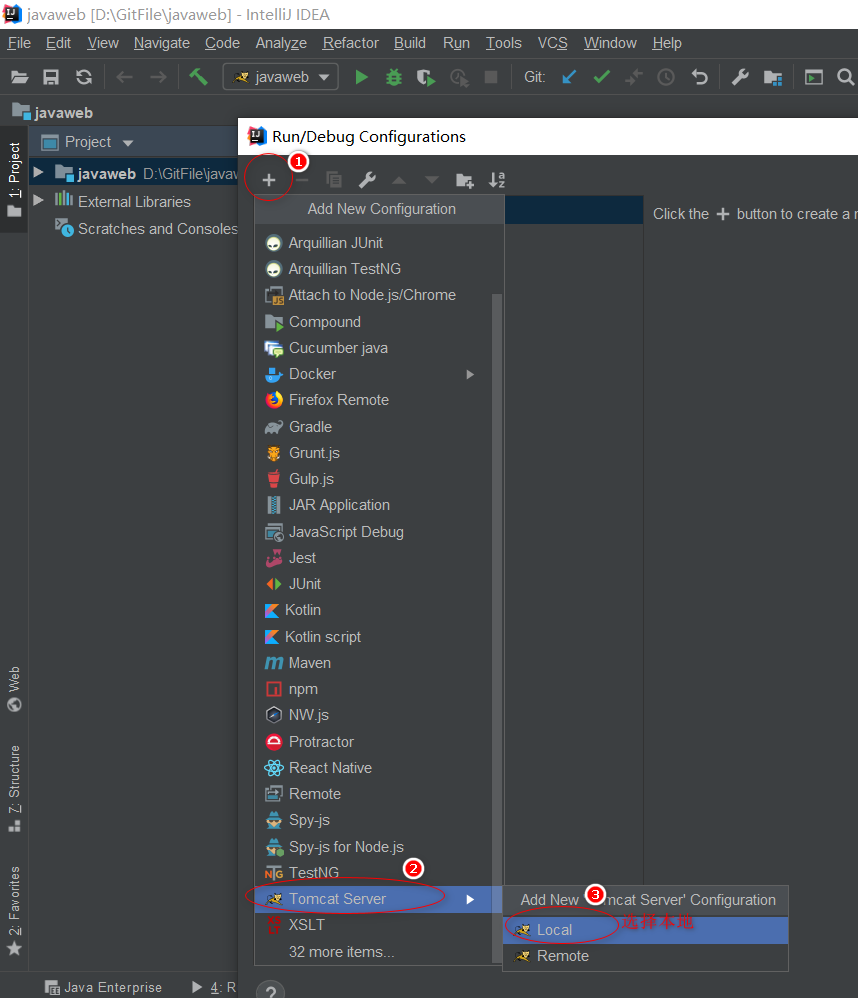Run javaweb with the green play icon
858x998 pixels.
tap(362, 78)
